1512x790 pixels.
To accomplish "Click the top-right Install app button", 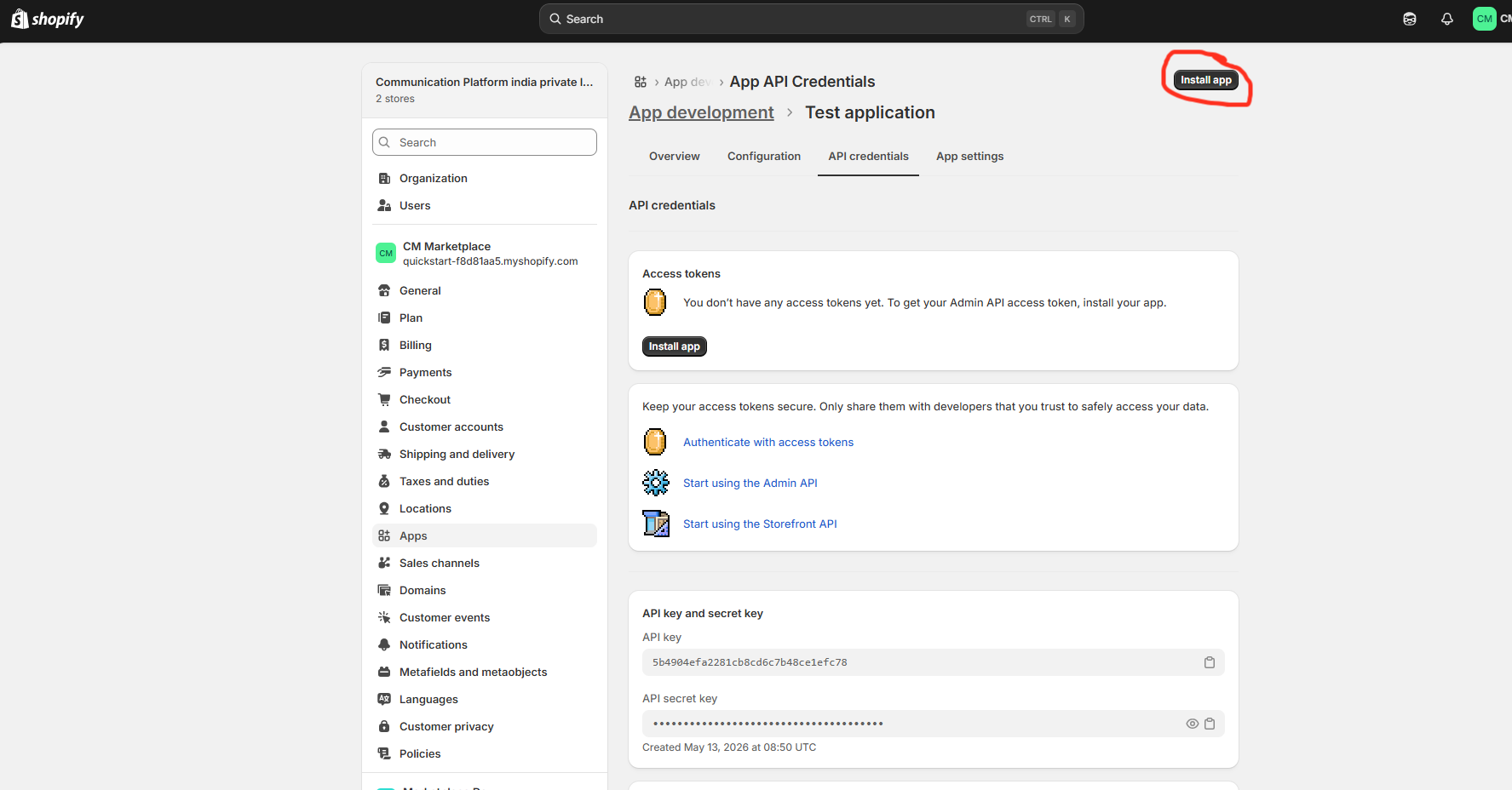I will (x=1206, y=80).
